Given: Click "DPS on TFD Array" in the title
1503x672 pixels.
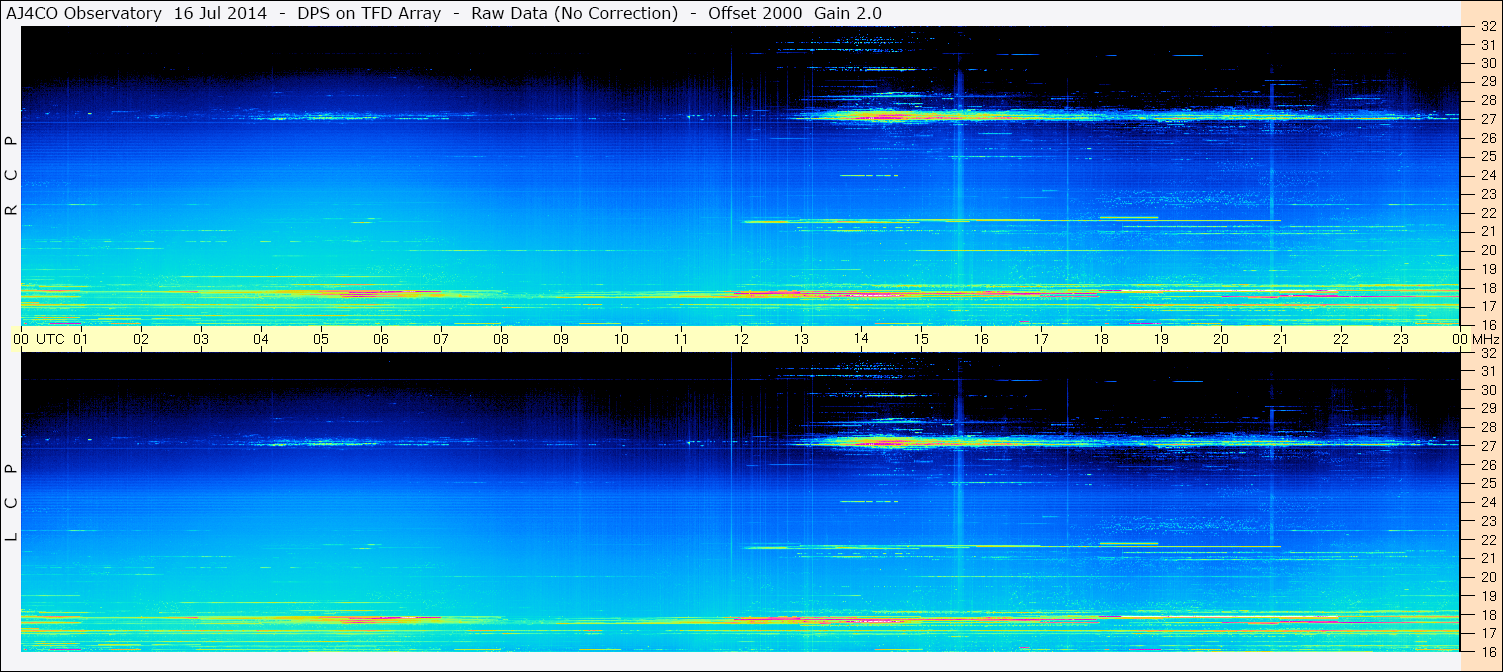Looking at the screenshot, I should (x=369, y=12).
